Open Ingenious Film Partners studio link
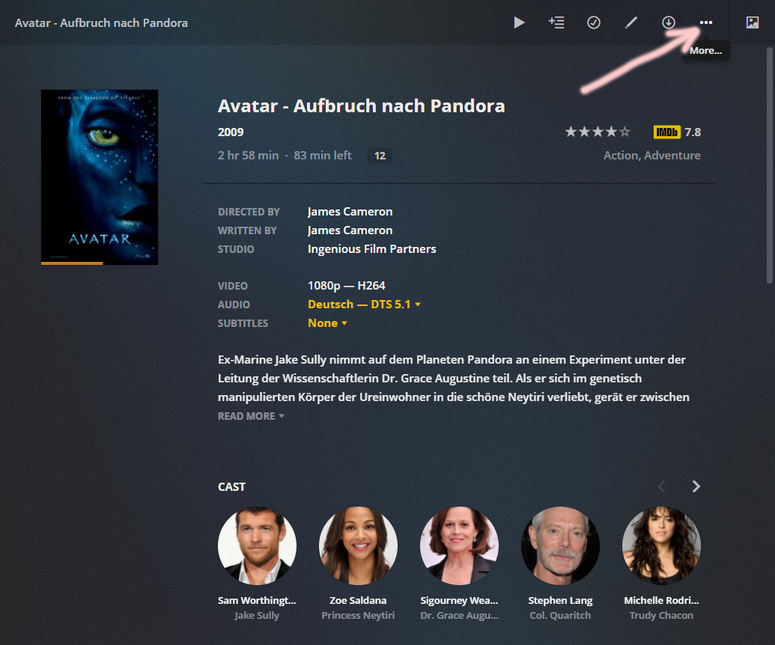The height and width of the screenshot is (645, 775). pyautogui.click(x=372, y=249)
